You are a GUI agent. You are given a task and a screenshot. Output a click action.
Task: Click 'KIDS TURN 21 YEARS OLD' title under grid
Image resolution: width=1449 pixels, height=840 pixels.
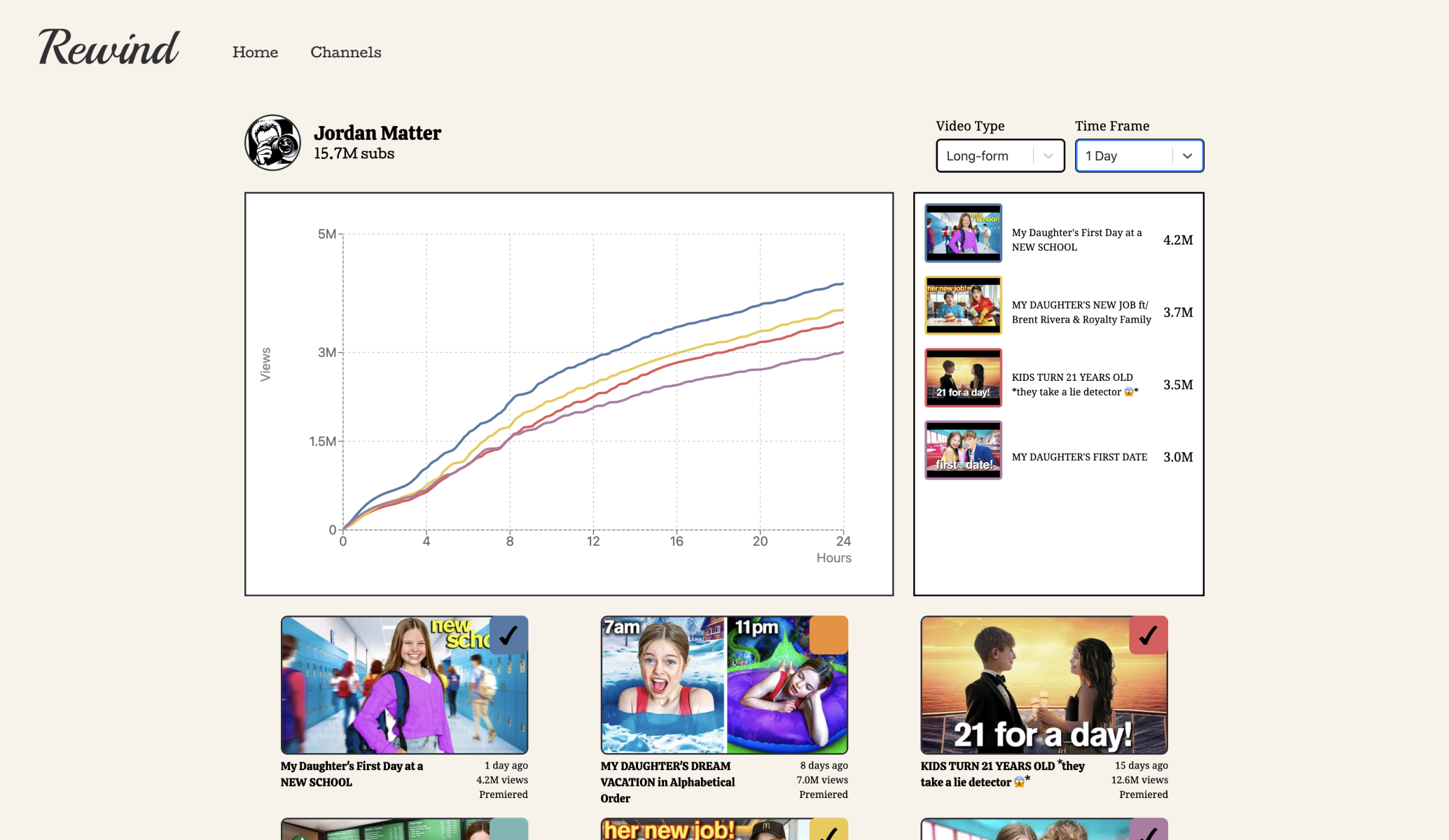click(1003, 774)
